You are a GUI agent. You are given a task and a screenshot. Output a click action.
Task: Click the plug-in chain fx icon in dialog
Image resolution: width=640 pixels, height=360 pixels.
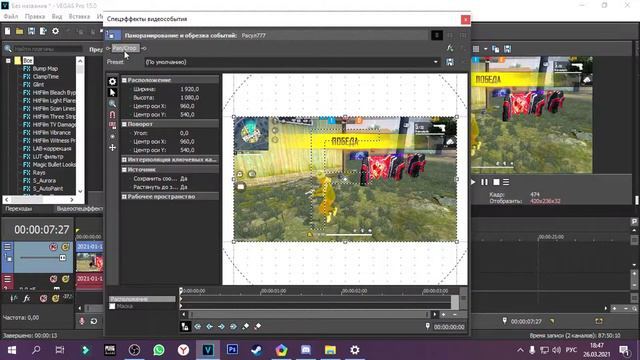point(449,48)
